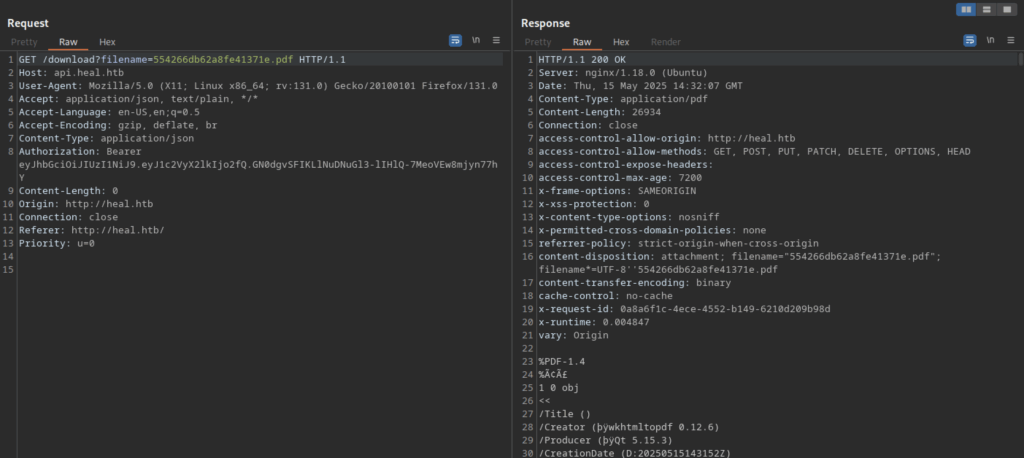Open the Response pane options menu
Viewport: 1024px width, 458px height.
click(1009, 41)
